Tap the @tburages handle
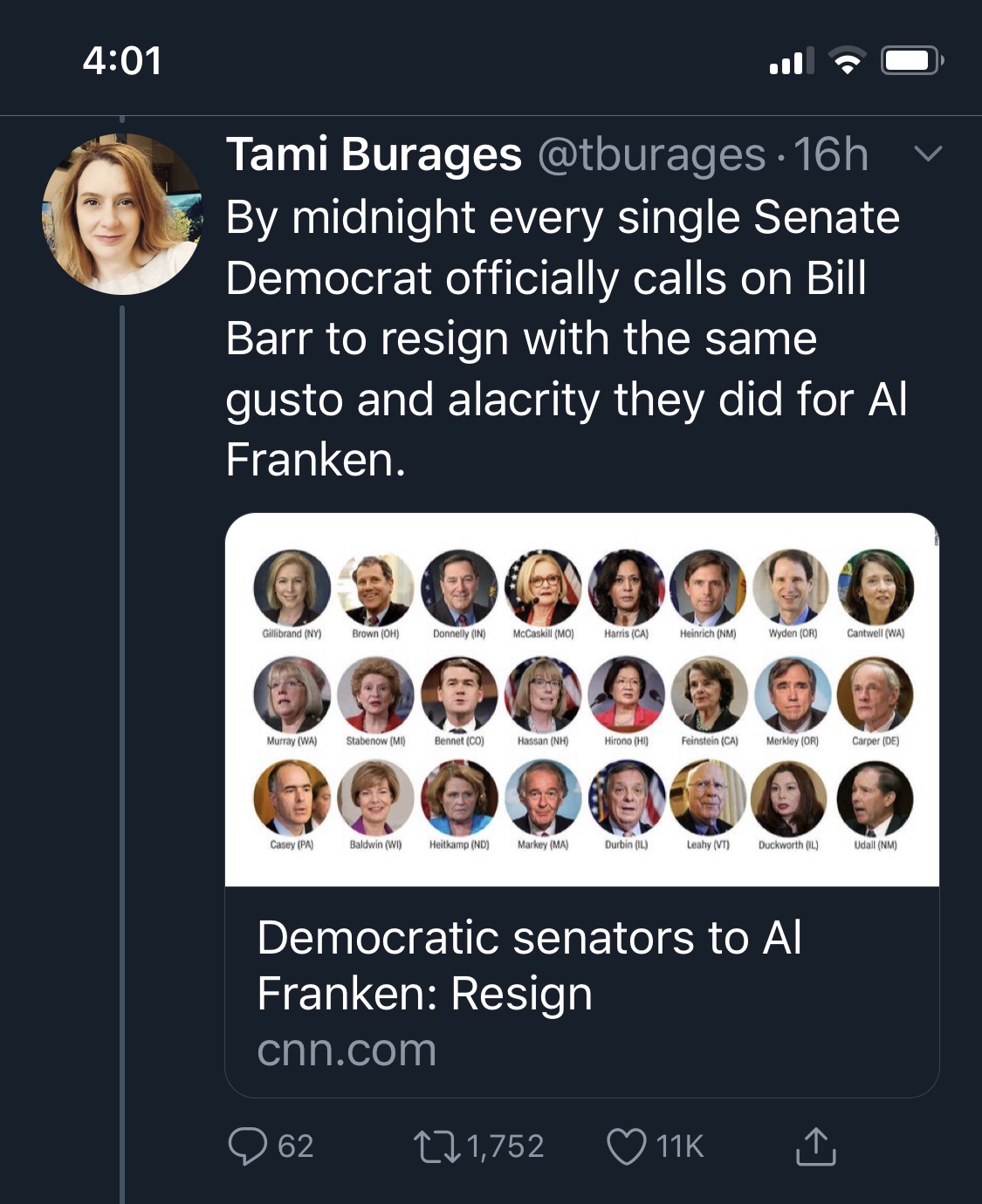The width and height of the screenshot is (982, 1204). click(x=651, y=155)
